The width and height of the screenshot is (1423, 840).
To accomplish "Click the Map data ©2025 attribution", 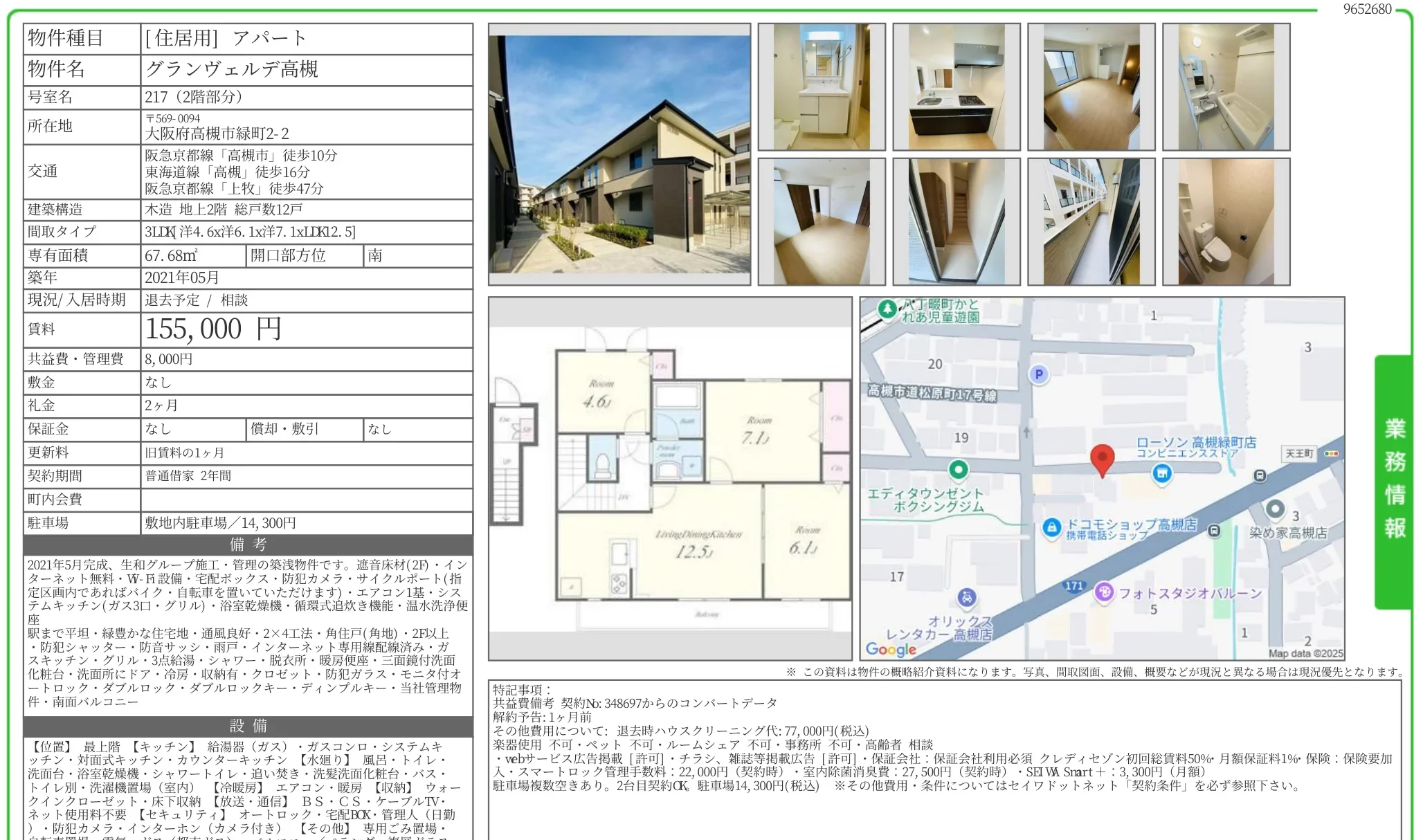I will (1305, 653).
